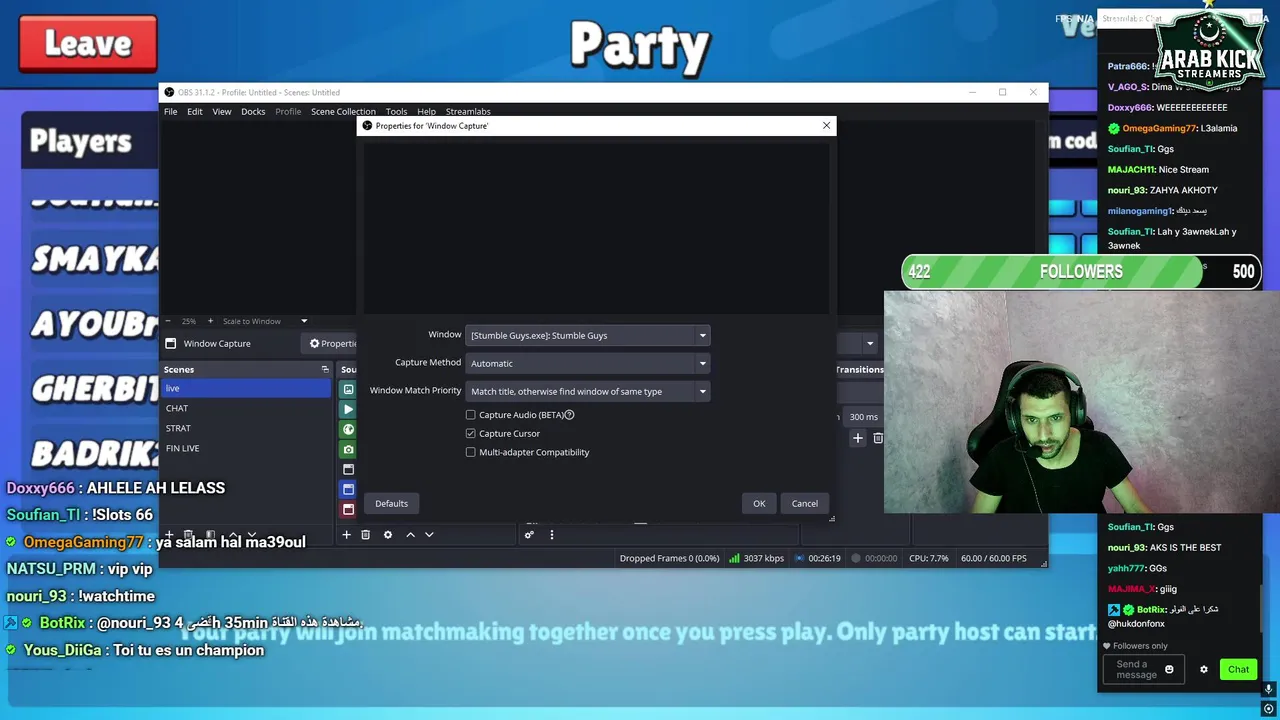Viewport: 1280px width, 720px height.
Task: Remove selected source with trash icon
Action: coord(365,535)
